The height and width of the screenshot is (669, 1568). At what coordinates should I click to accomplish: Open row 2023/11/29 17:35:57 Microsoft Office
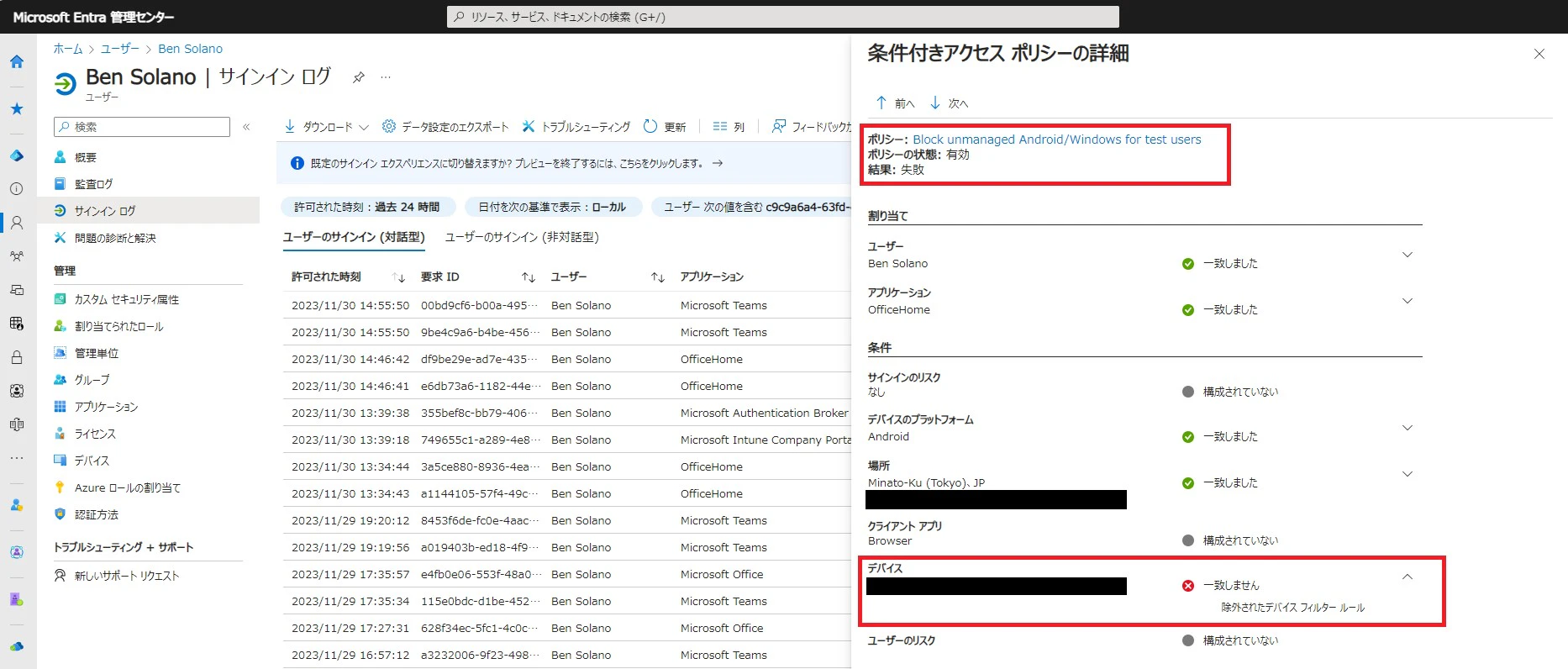tap(567, 574)
